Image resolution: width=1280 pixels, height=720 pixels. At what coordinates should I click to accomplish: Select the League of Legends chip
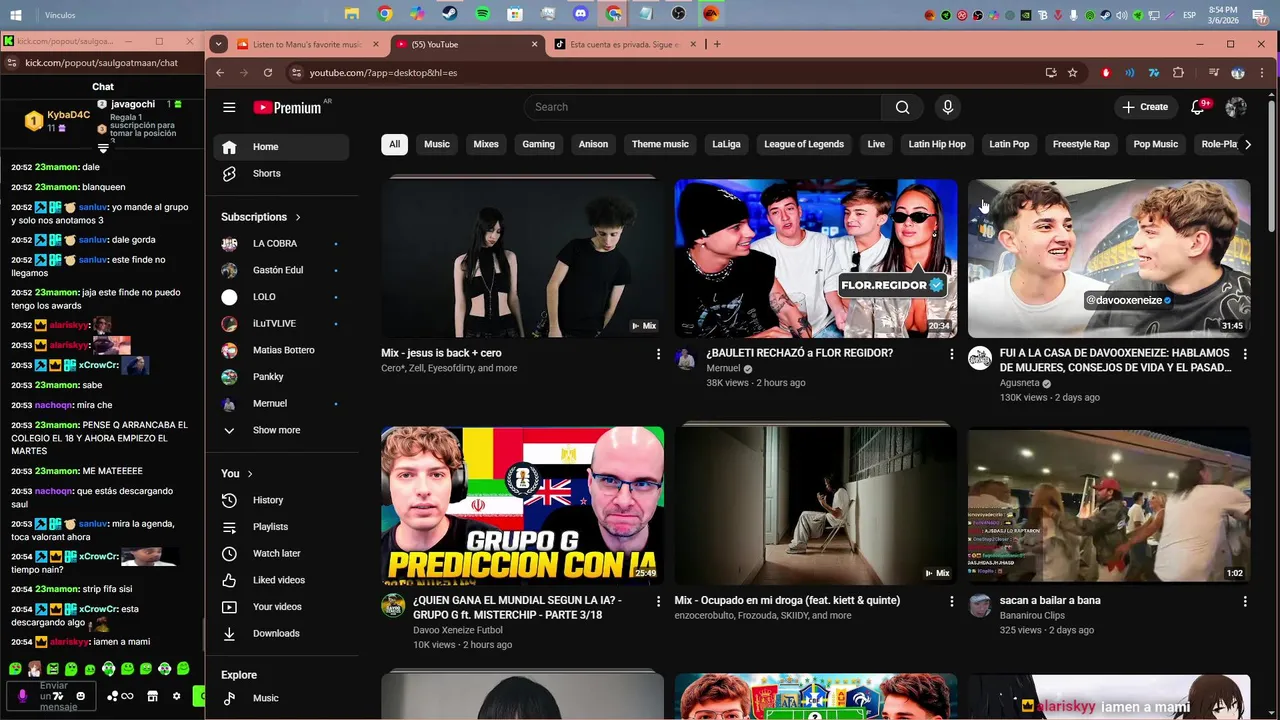[804, 144]
